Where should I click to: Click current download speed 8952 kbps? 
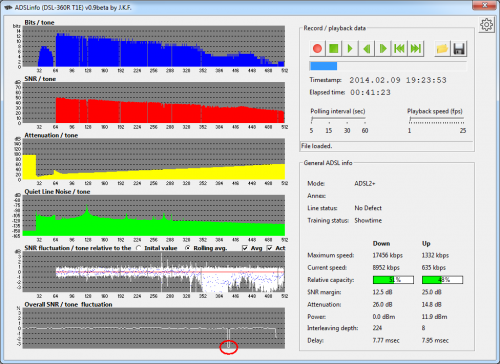pos(386,267)
